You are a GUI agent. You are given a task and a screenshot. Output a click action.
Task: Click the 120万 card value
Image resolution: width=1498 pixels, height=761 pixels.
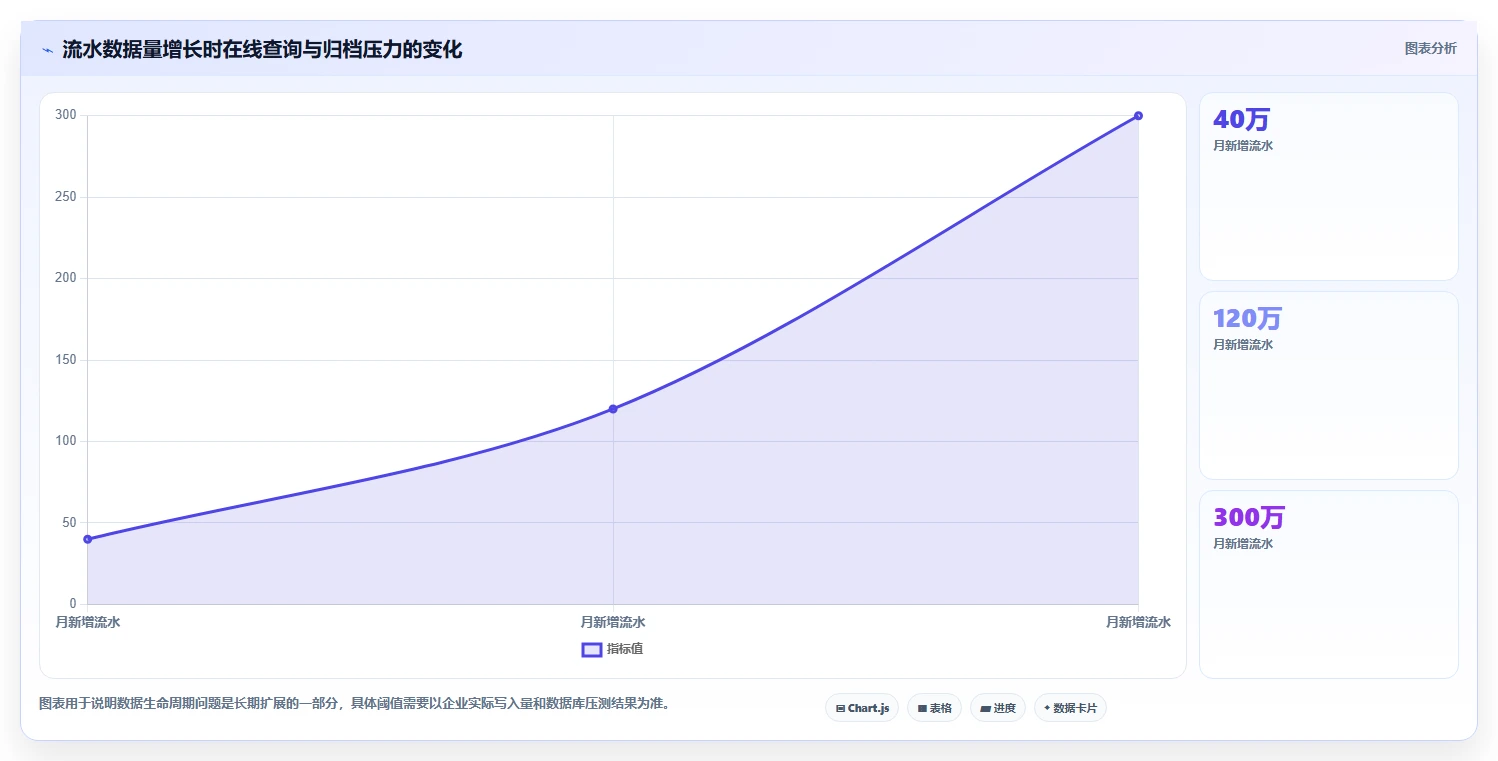pyautogui.click(x=1247, y=319)
